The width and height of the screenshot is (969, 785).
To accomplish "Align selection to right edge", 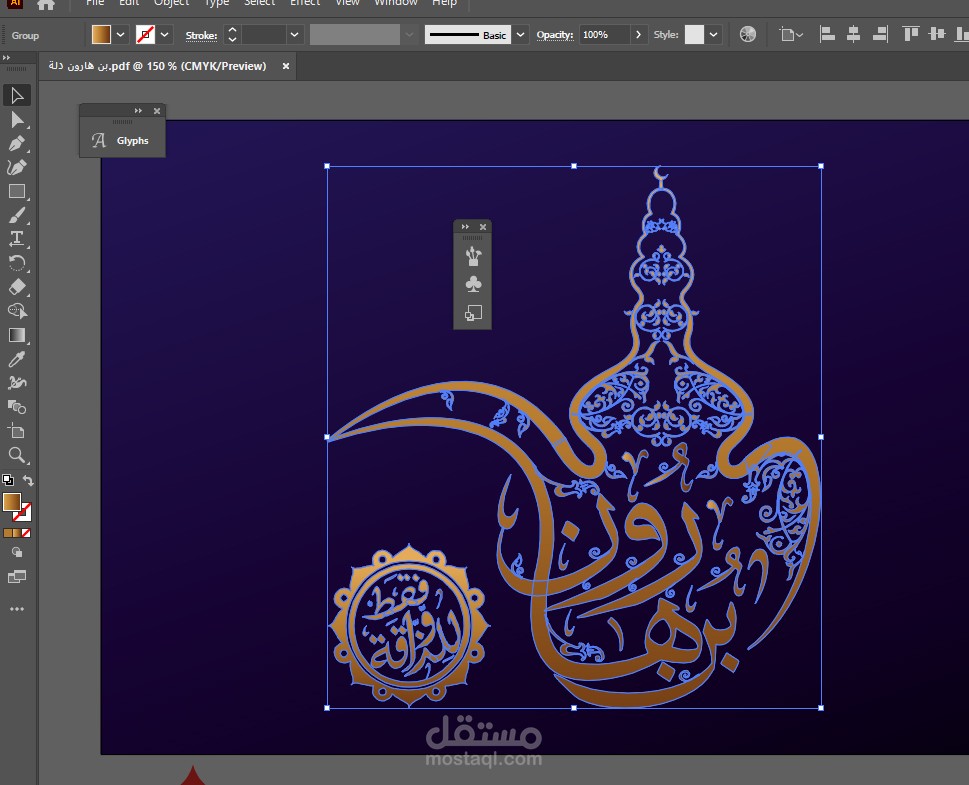I will click(x=880, y=34).
